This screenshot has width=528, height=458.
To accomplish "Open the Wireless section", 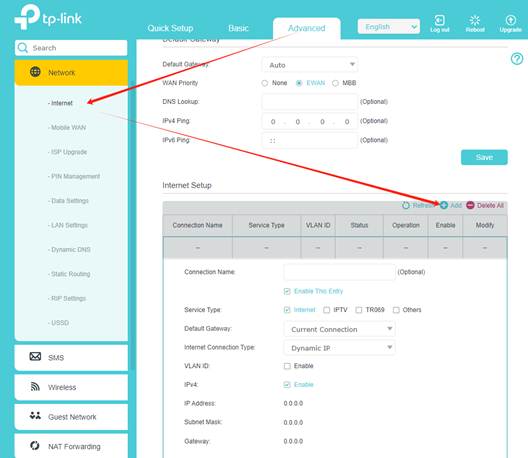I will pyautogui.click(x=71, y=387).
